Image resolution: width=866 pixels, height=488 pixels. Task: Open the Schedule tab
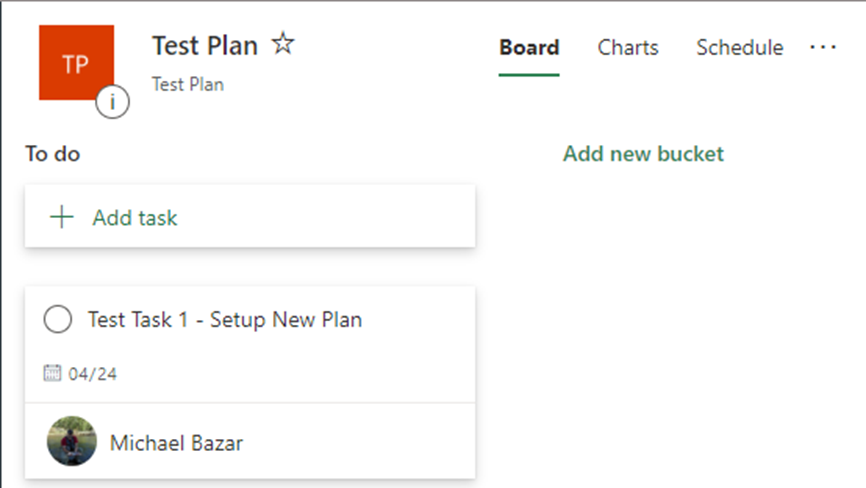740,47
